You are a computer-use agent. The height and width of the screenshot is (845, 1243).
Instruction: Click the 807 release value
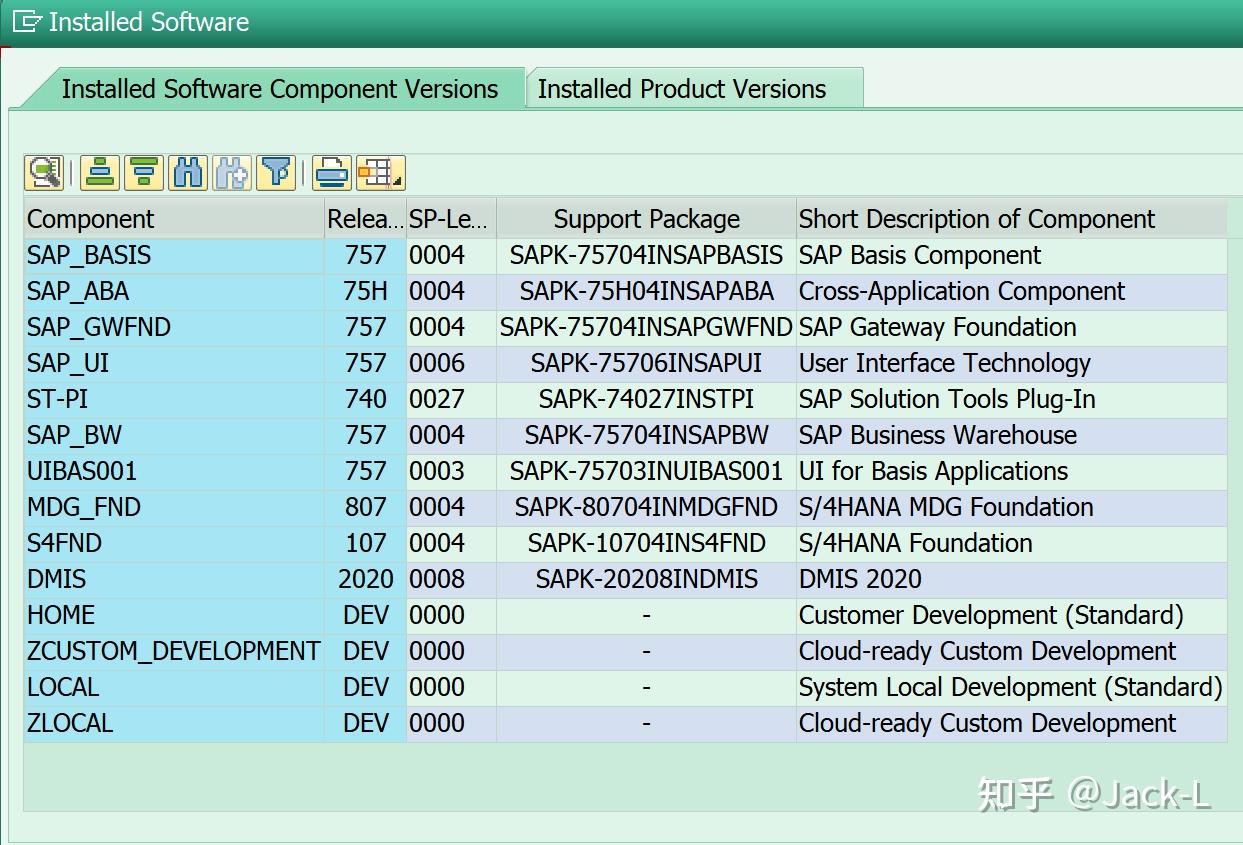365,507
